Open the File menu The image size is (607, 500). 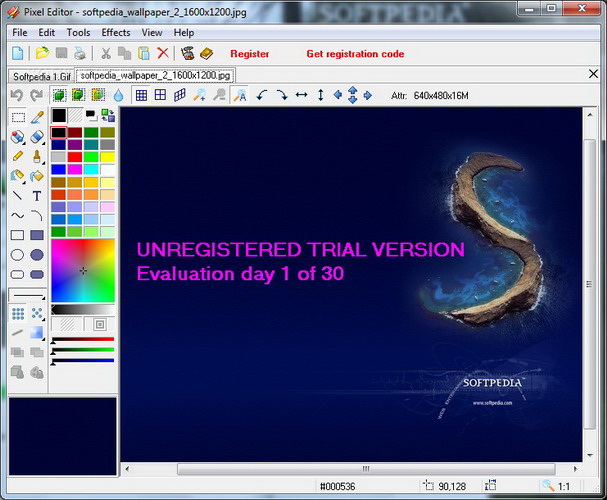coord(20,33)
